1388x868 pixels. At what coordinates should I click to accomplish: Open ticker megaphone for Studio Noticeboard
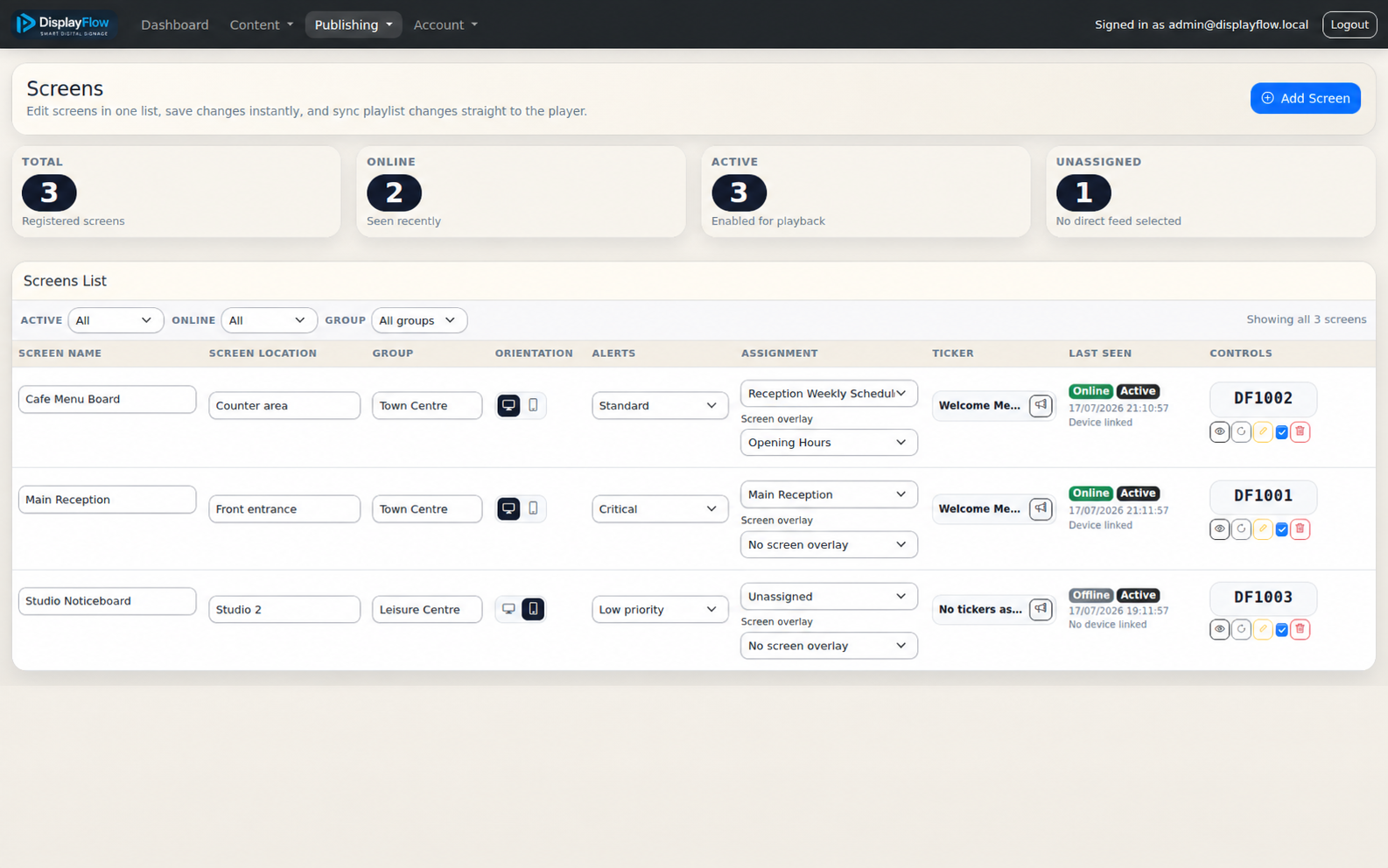point(1040,609)
